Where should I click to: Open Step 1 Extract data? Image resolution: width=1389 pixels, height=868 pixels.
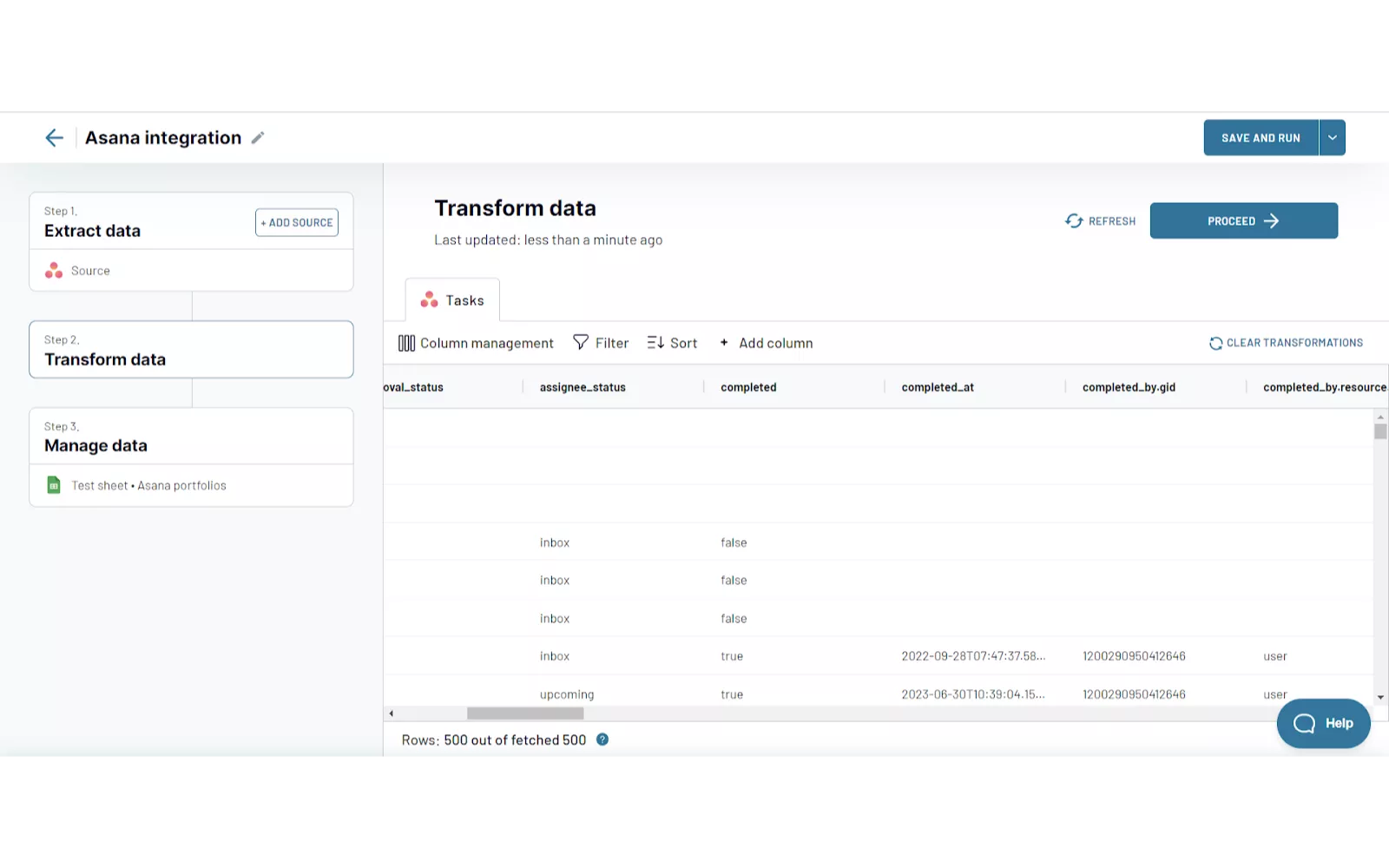point(191,221)
